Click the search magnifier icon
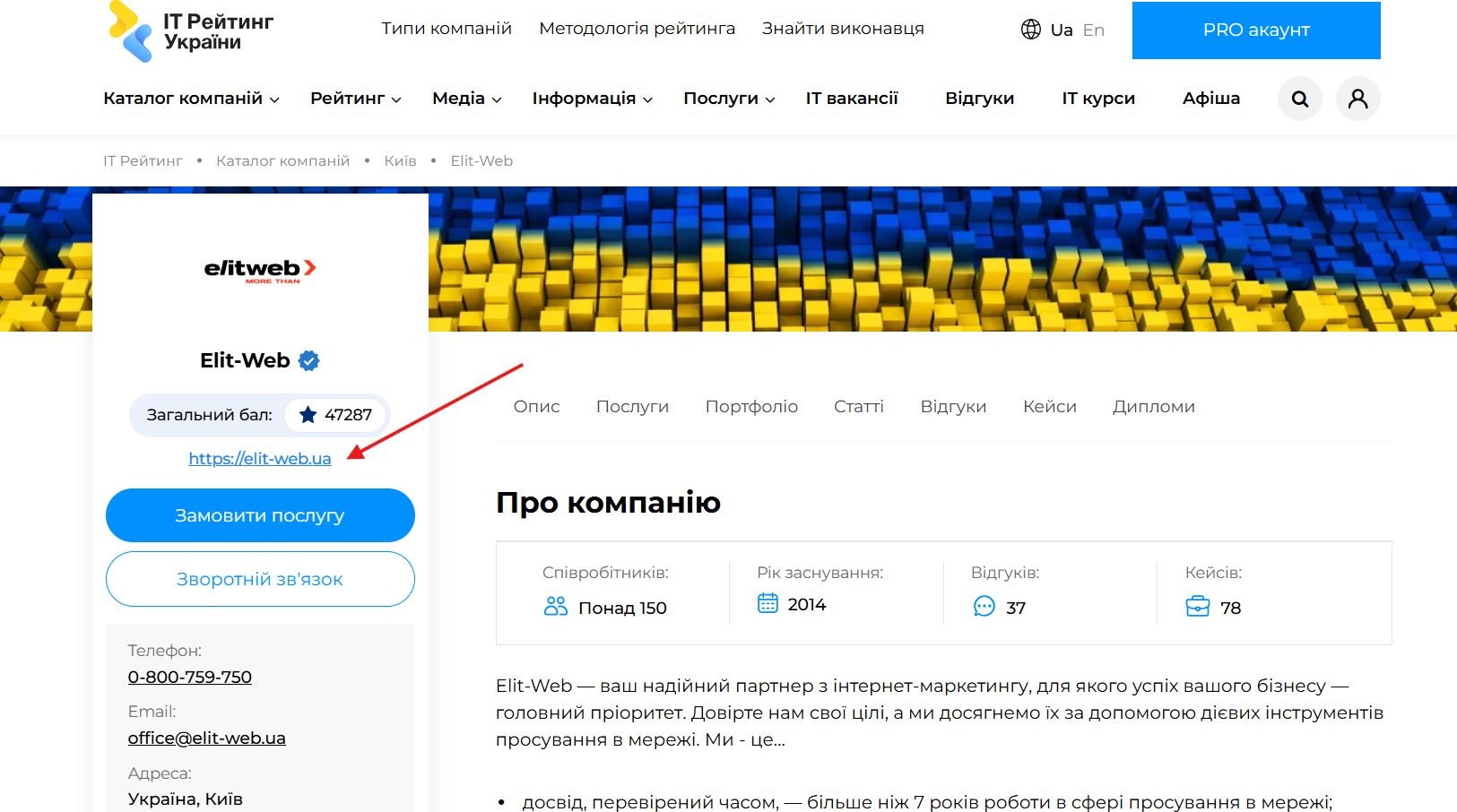The height and width of the screenshot is (812, 1457). coord(1299,99)
